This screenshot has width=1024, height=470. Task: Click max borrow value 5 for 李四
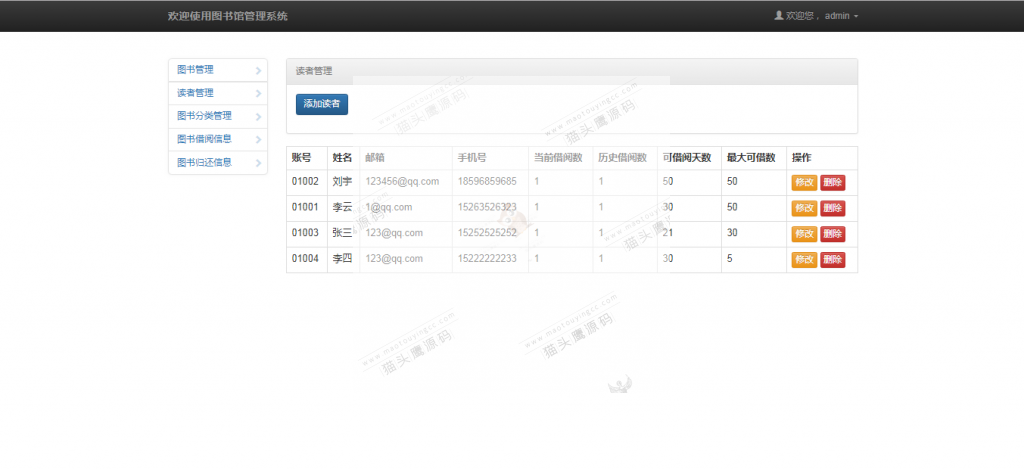pyautogui.click(x=729, y=258)
